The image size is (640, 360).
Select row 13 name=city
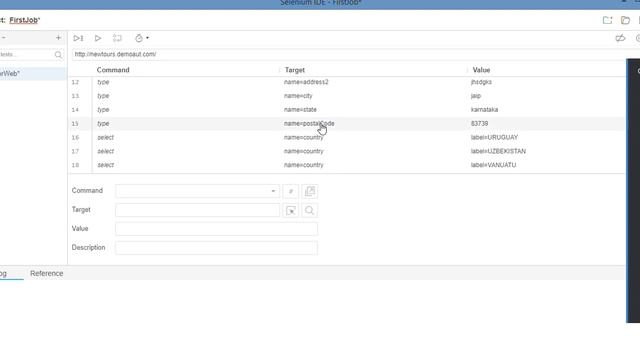pyautogui.click(x=347, y=96)
